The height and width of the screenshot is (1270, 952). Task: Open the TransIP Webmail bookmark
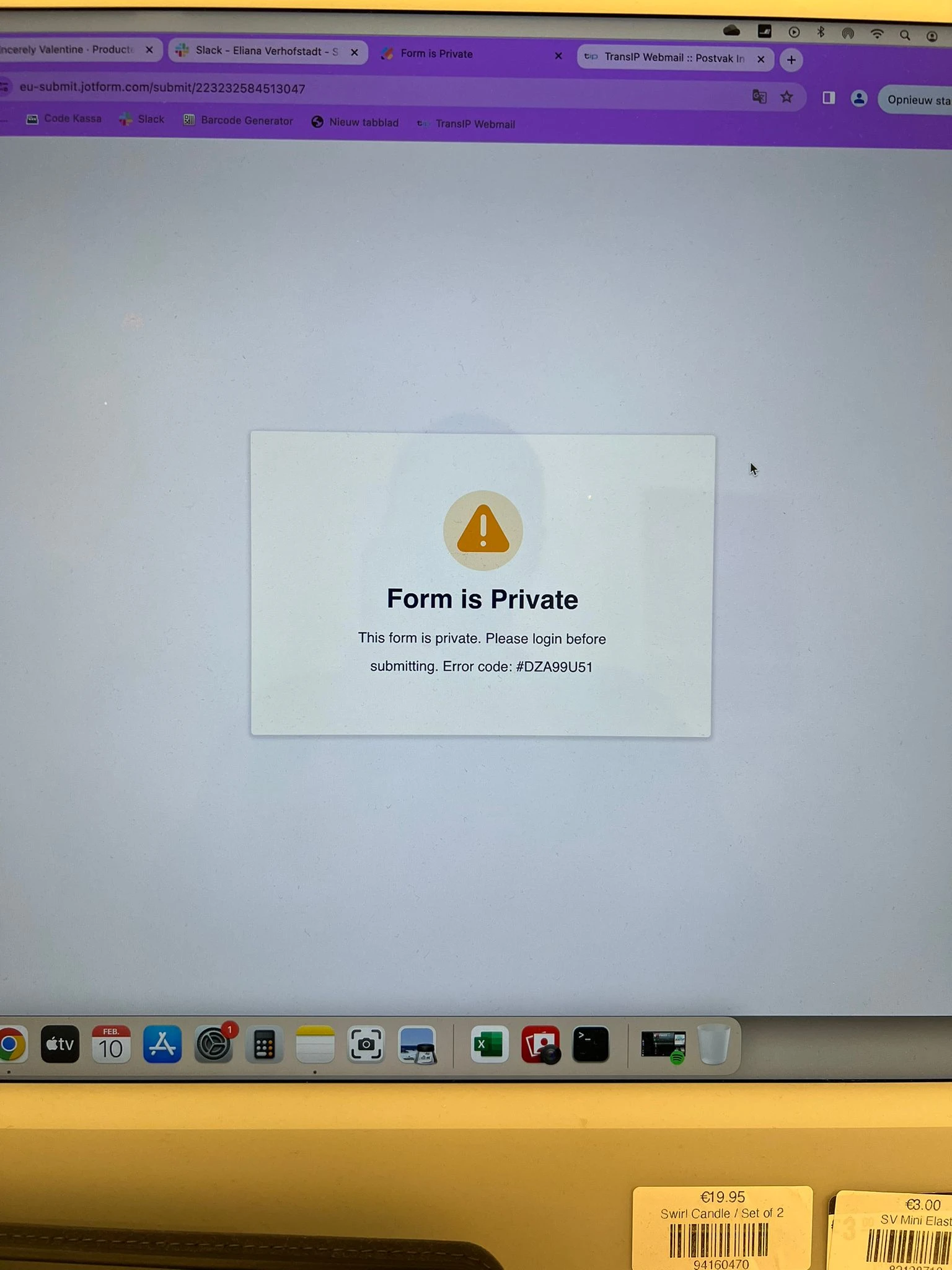466,124
